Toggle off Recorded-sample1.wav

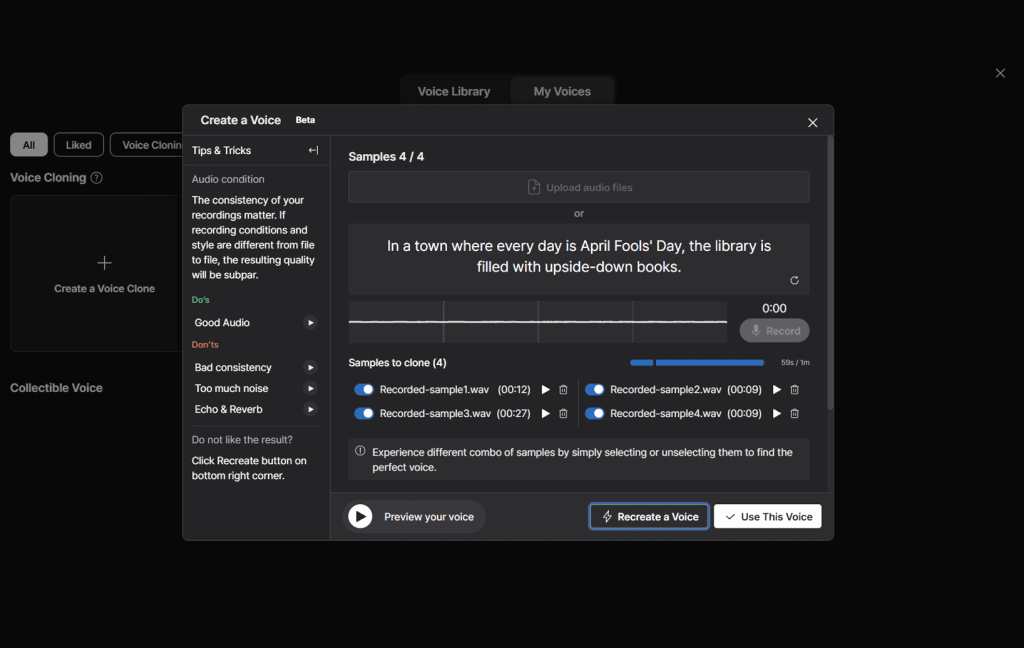pyautogui.click(x=364, y=390)
